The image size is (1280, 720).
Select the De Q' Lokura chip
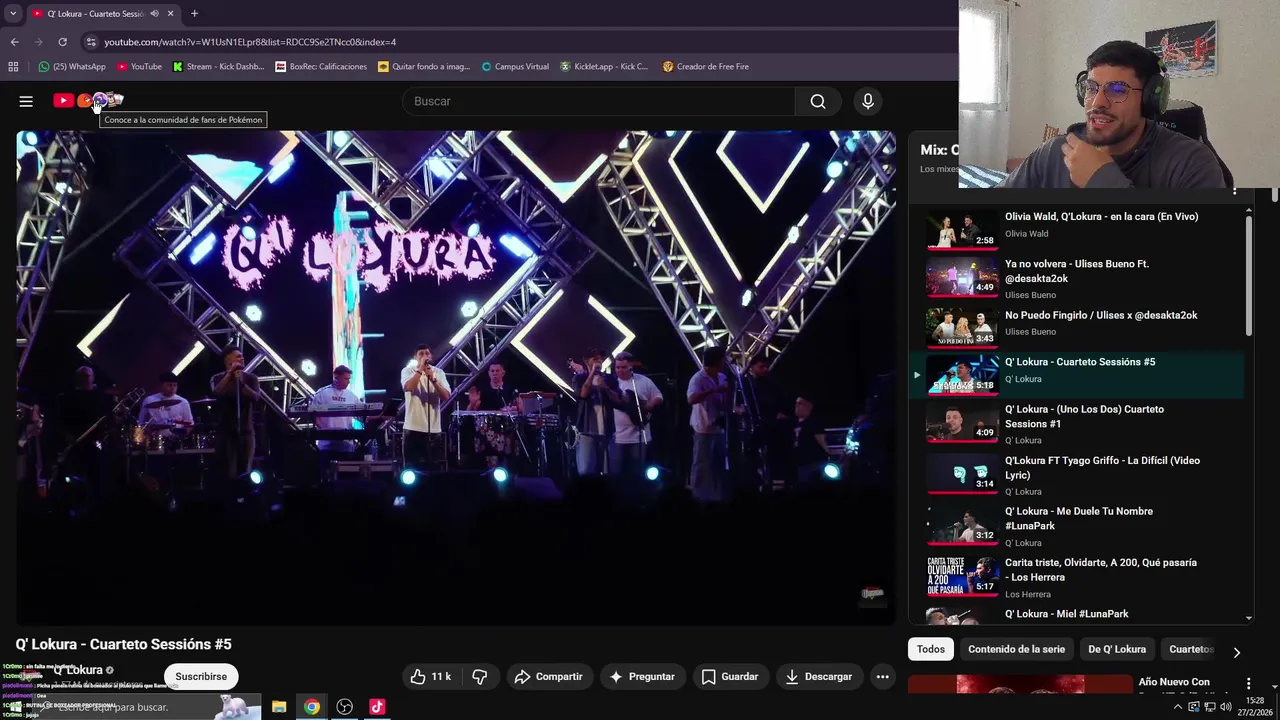[x=1117, y=649]
